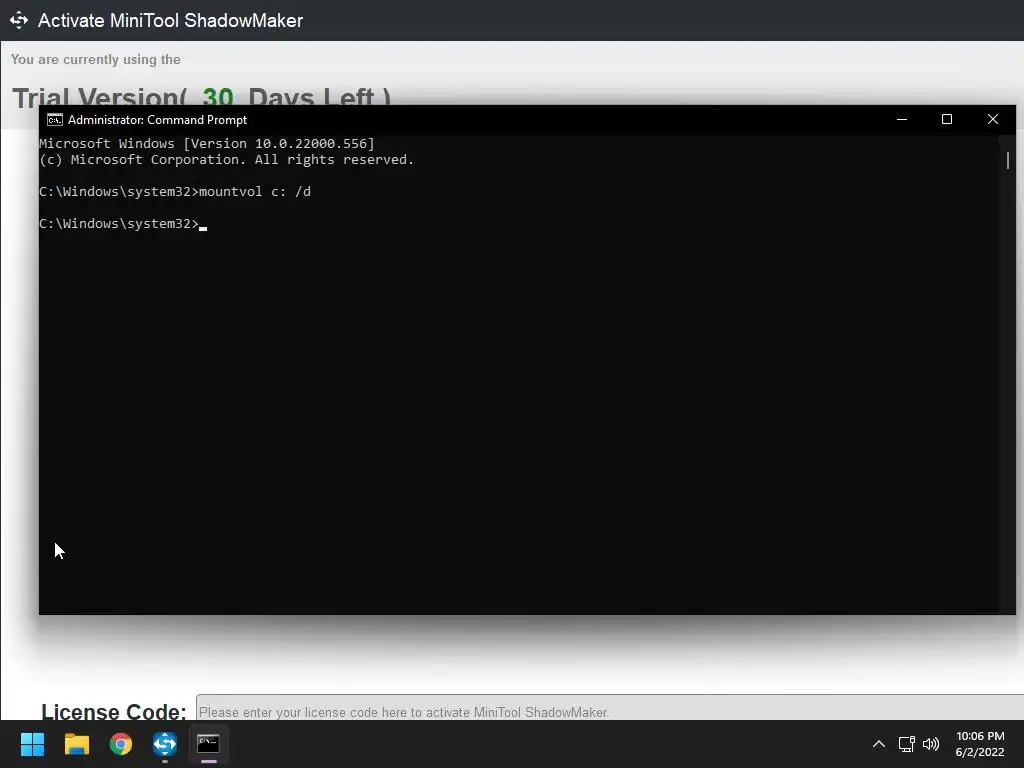
Task: Close the Administrator Command Prompt window
Action: (993, 120)
